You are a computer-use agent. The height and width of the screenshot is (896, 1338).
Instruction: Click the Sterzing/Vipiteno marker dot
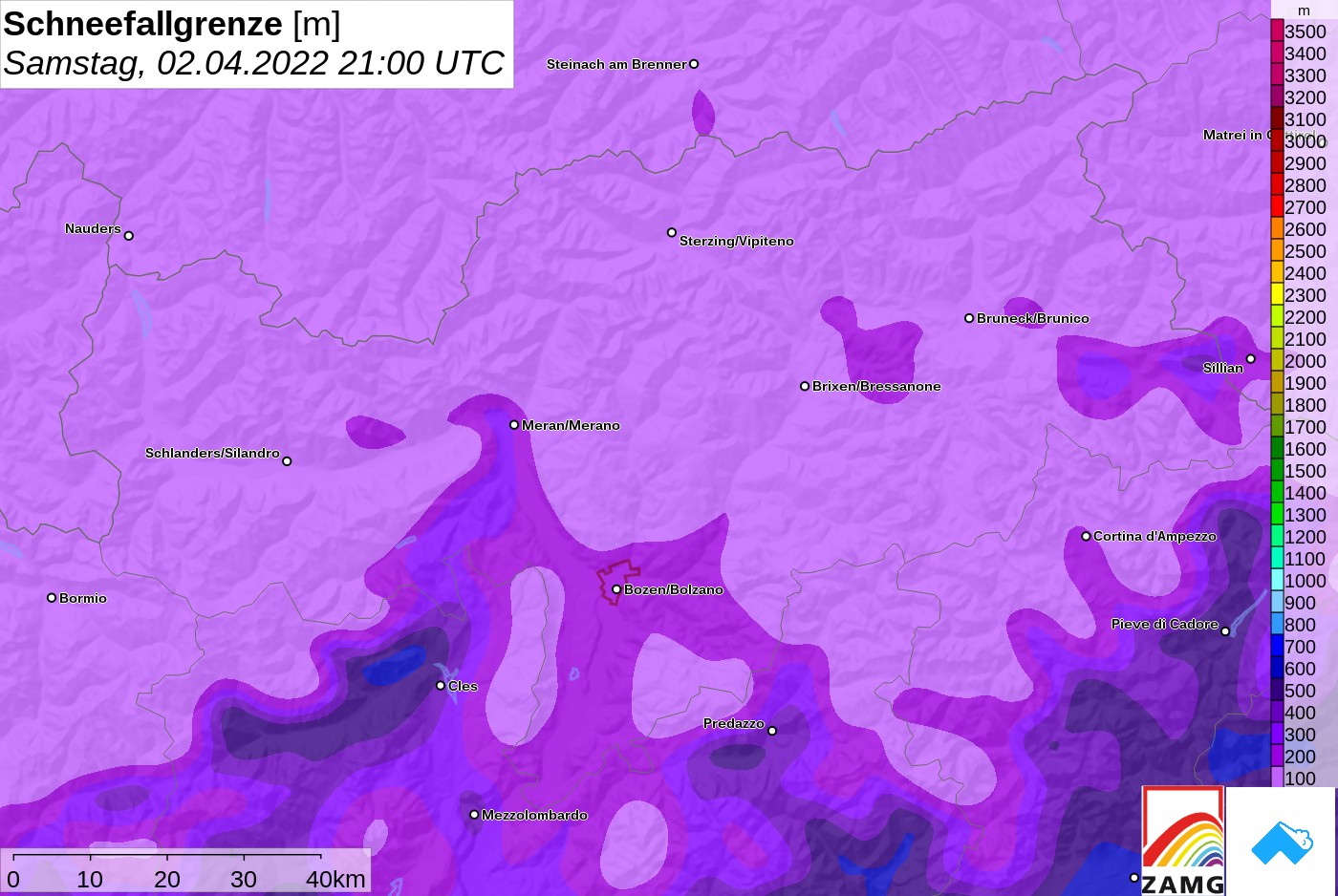pos(672,232)
